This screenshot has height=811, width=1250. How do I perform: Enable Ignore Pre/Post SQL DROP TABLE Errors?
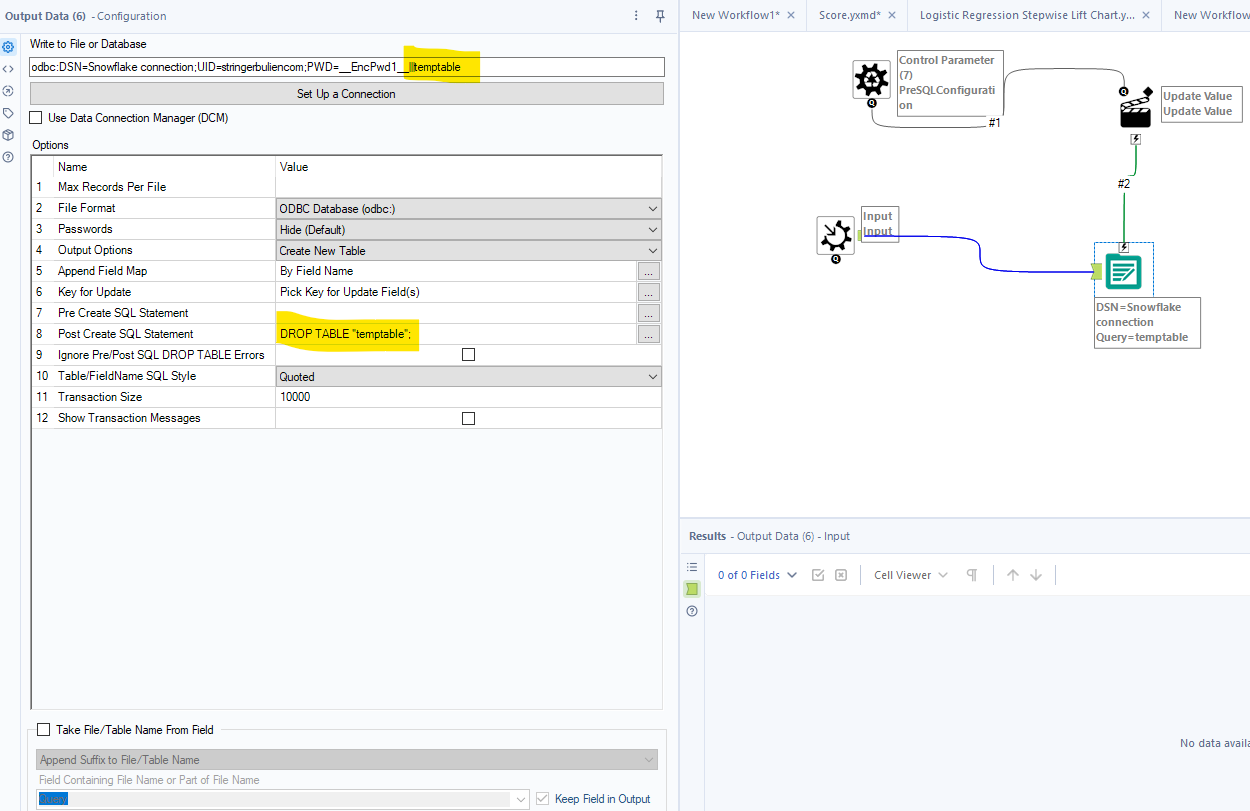[468, 354]
